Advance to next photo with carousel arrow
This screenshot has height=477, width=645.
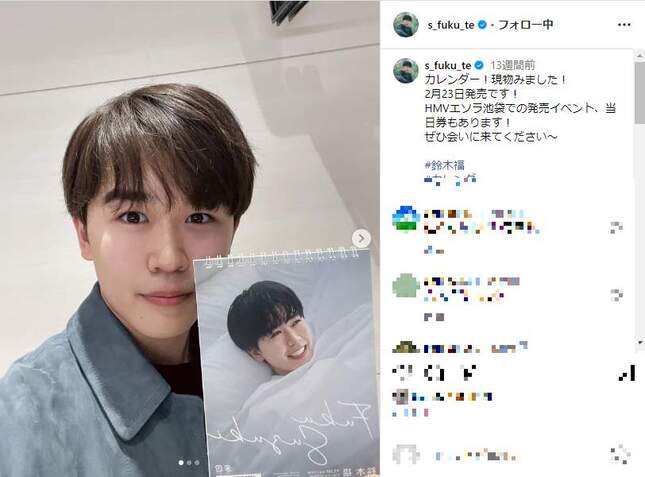tap(361, 238)
